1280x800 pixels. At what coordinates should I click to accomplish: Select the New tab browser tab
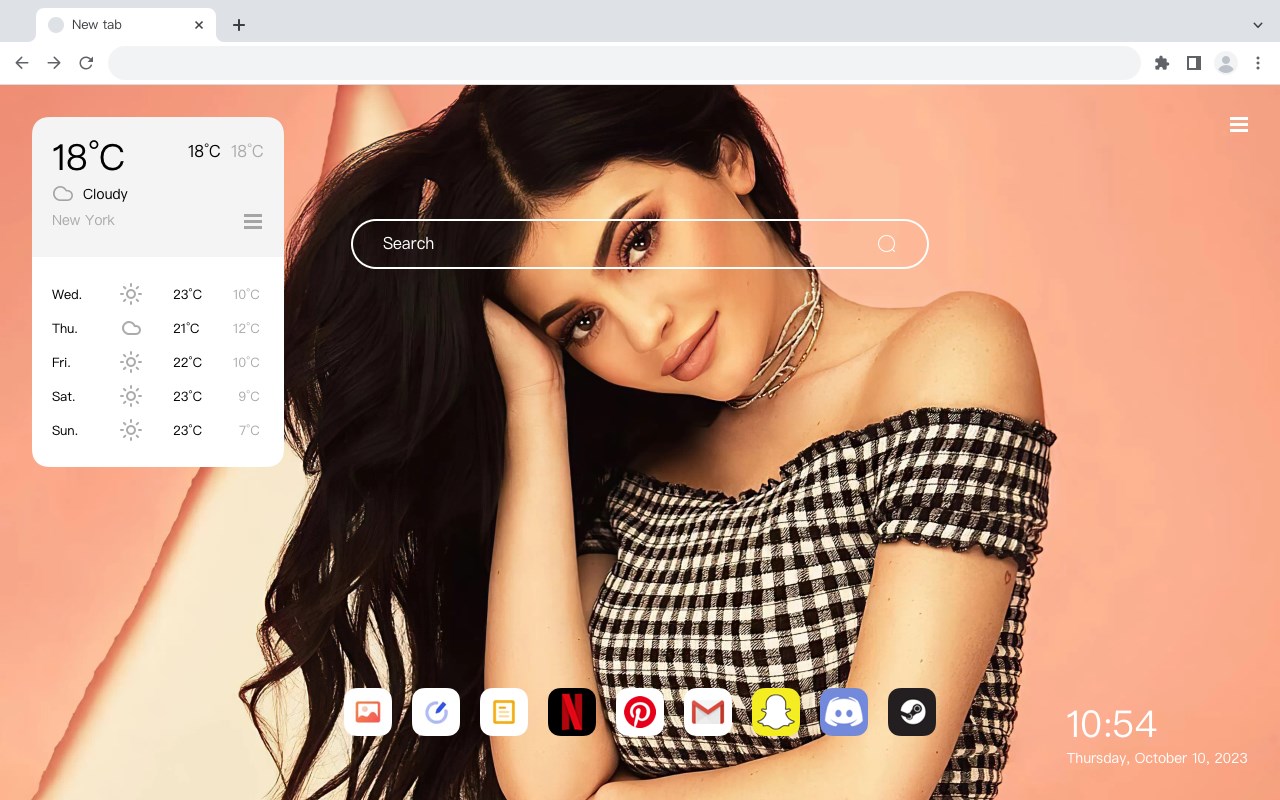[x=126, y=25]
